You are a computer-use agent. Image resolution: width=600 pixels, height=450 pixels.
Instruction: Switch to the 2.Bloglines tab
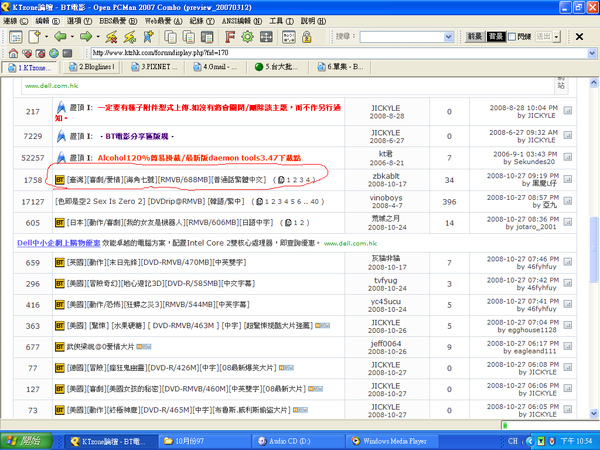click(95, 68)
